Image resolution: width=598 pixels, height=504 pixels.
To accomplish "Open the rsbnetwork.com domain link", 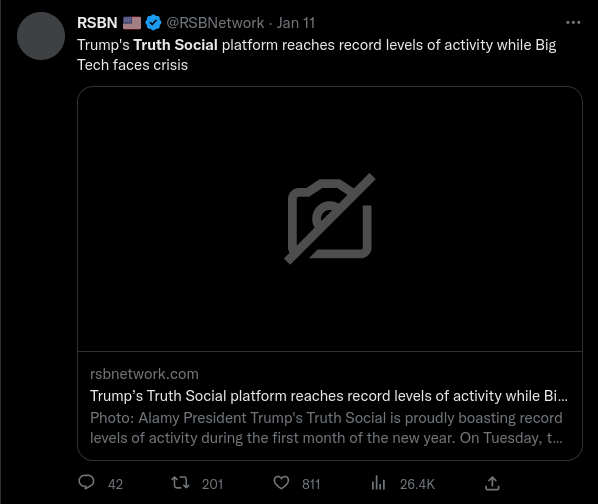I will coord(144,374).
